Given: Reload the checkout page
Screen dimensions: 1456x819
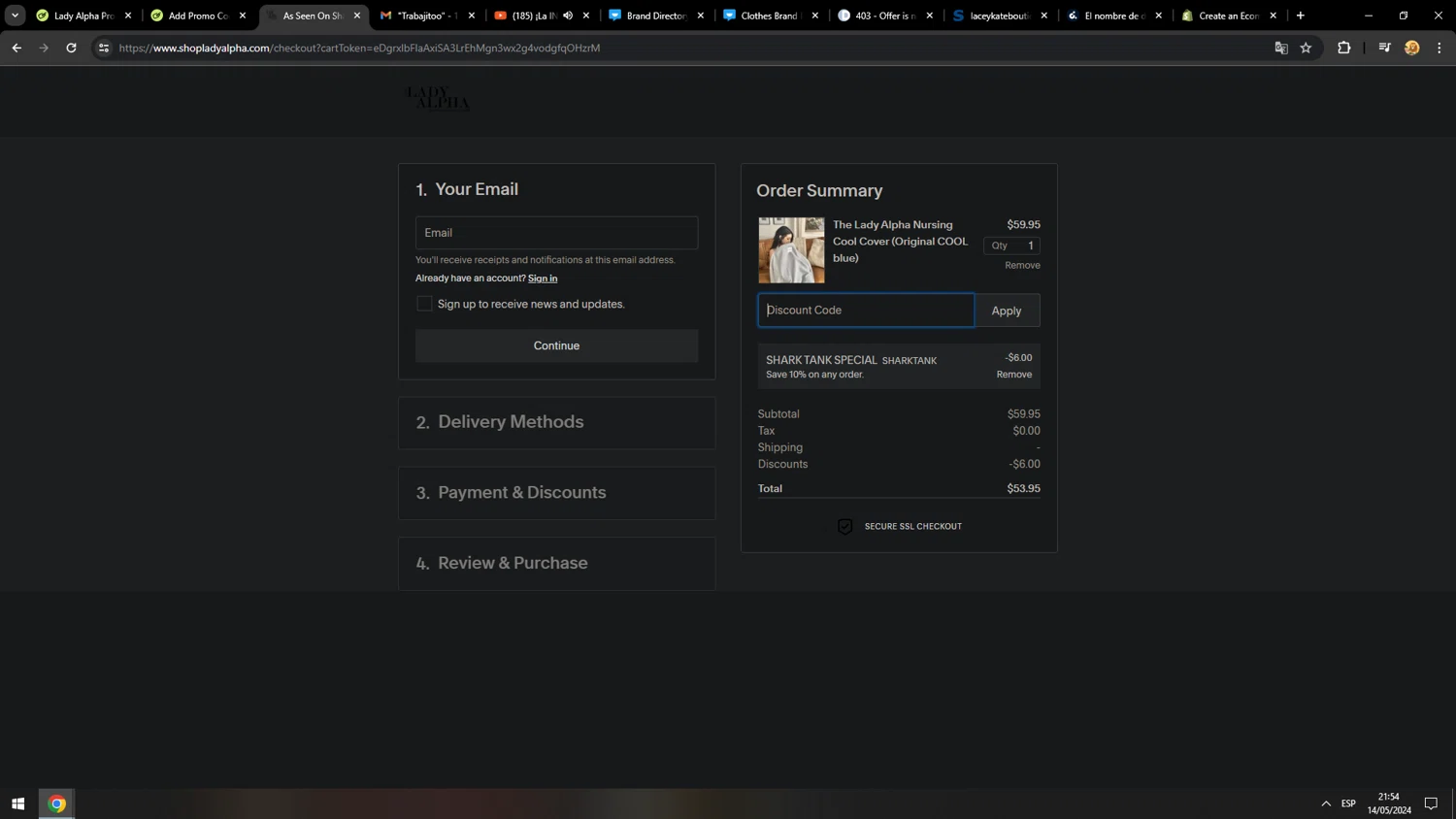Looking at the screenshot, I should [71, 48].
